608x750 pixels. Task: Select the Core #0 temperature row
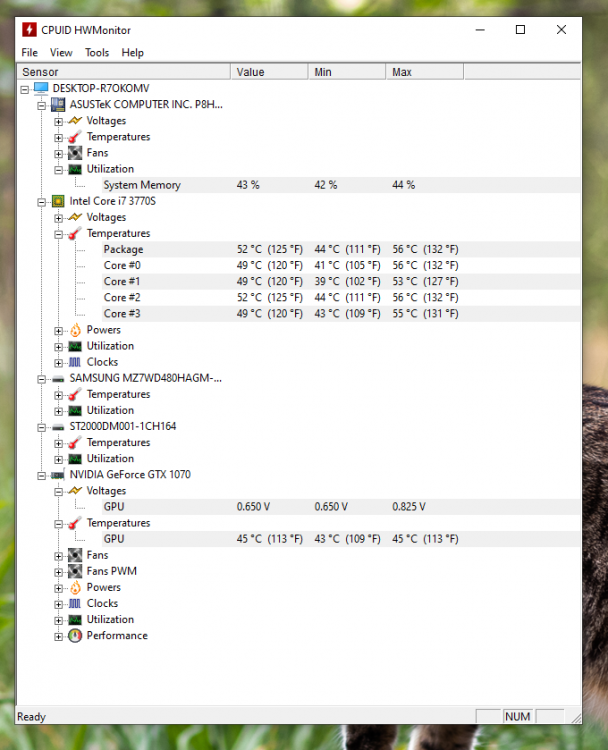[341, 265]
